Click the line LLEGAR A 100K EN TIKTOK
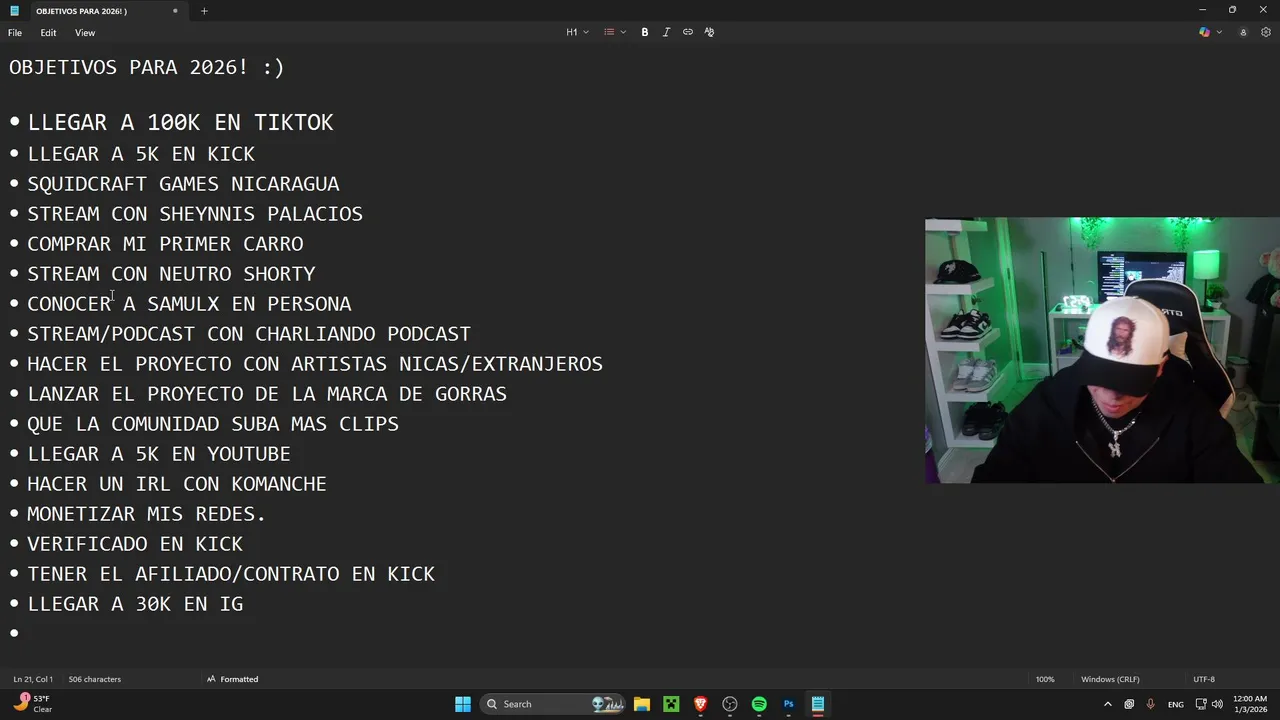Viewport: 1280px width, 720px height. (x=180, y=122)
